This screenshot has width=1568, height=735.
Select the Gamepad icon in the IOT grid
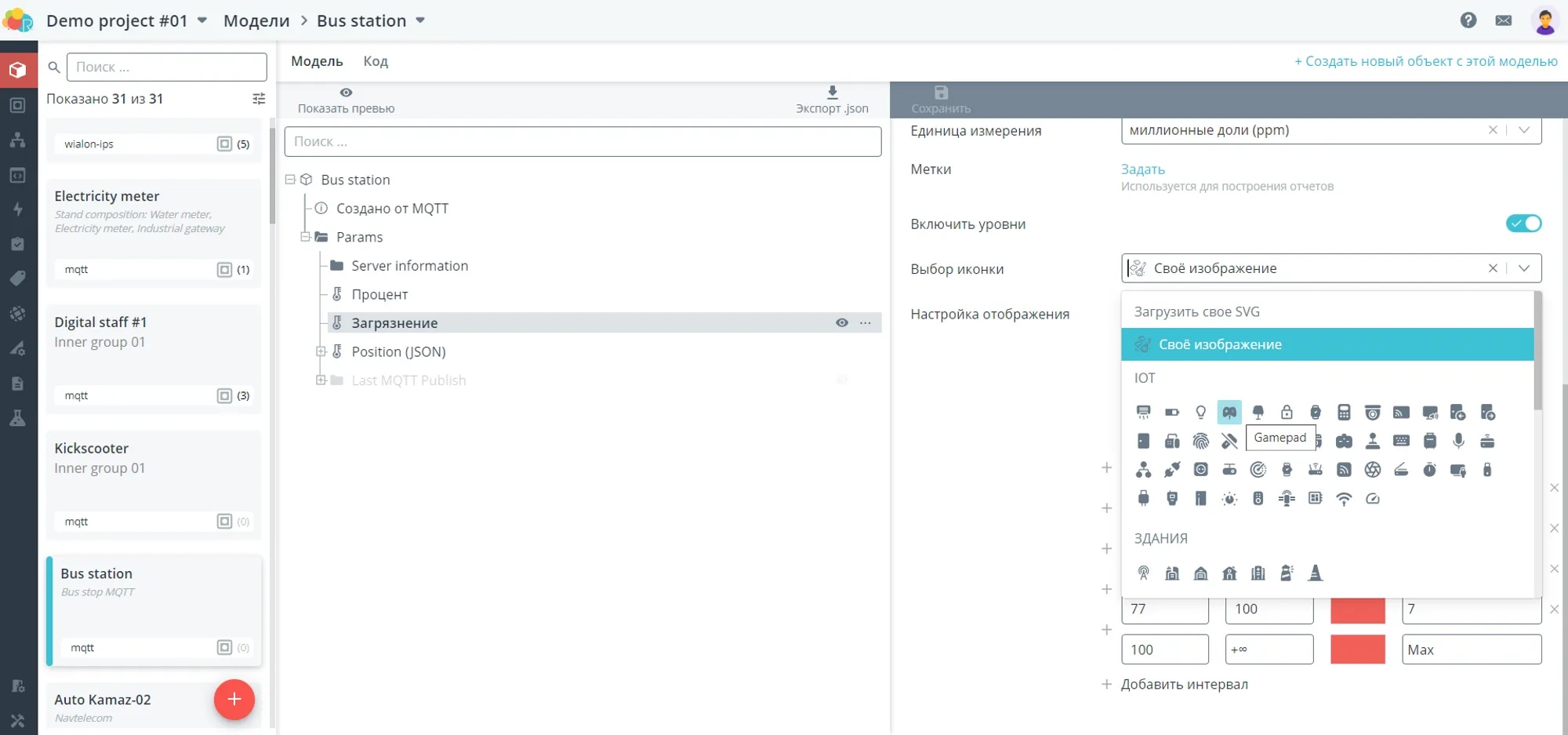[1229, 413]
